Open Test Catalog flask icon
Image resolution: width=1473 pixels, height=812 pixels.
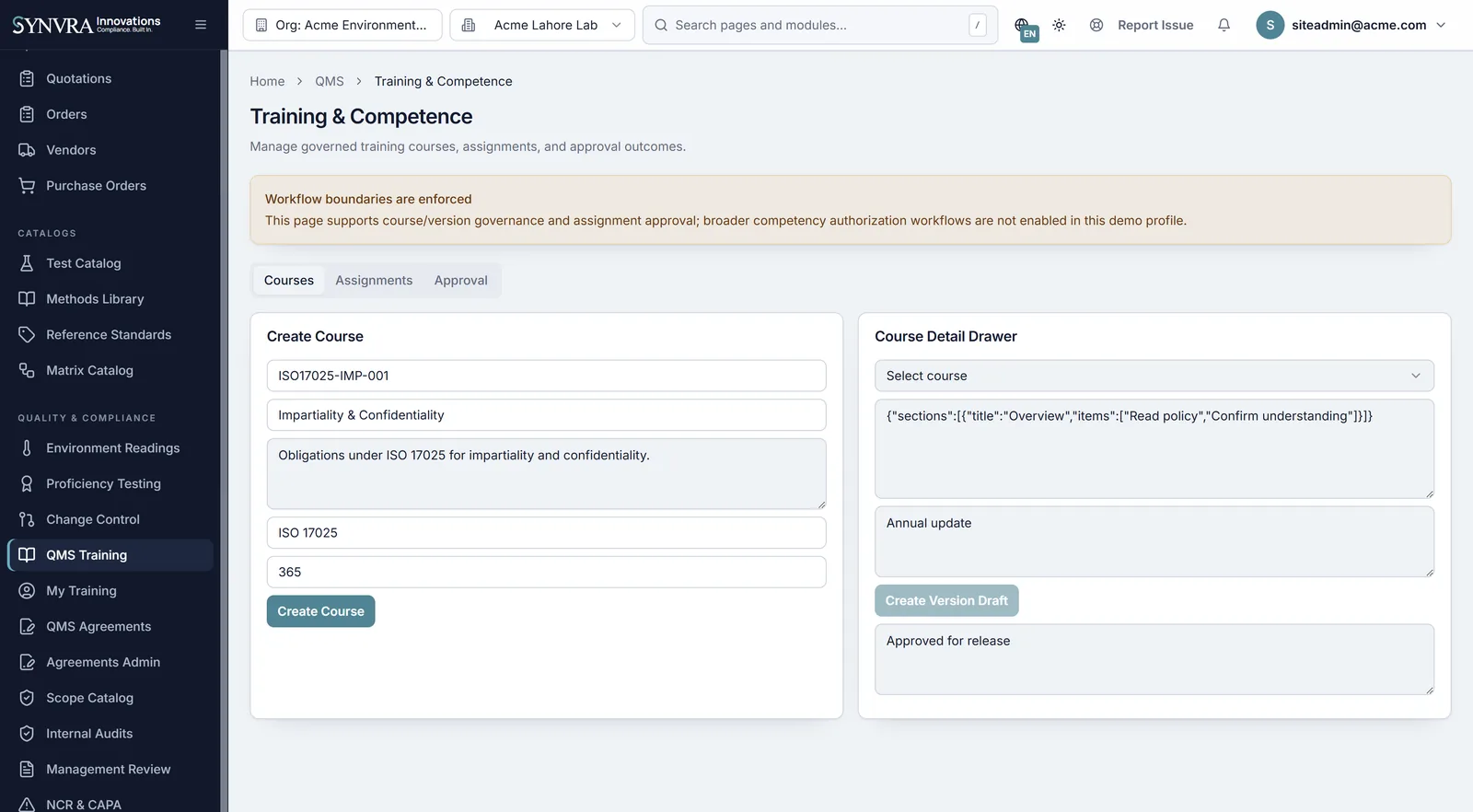[27, 263]
